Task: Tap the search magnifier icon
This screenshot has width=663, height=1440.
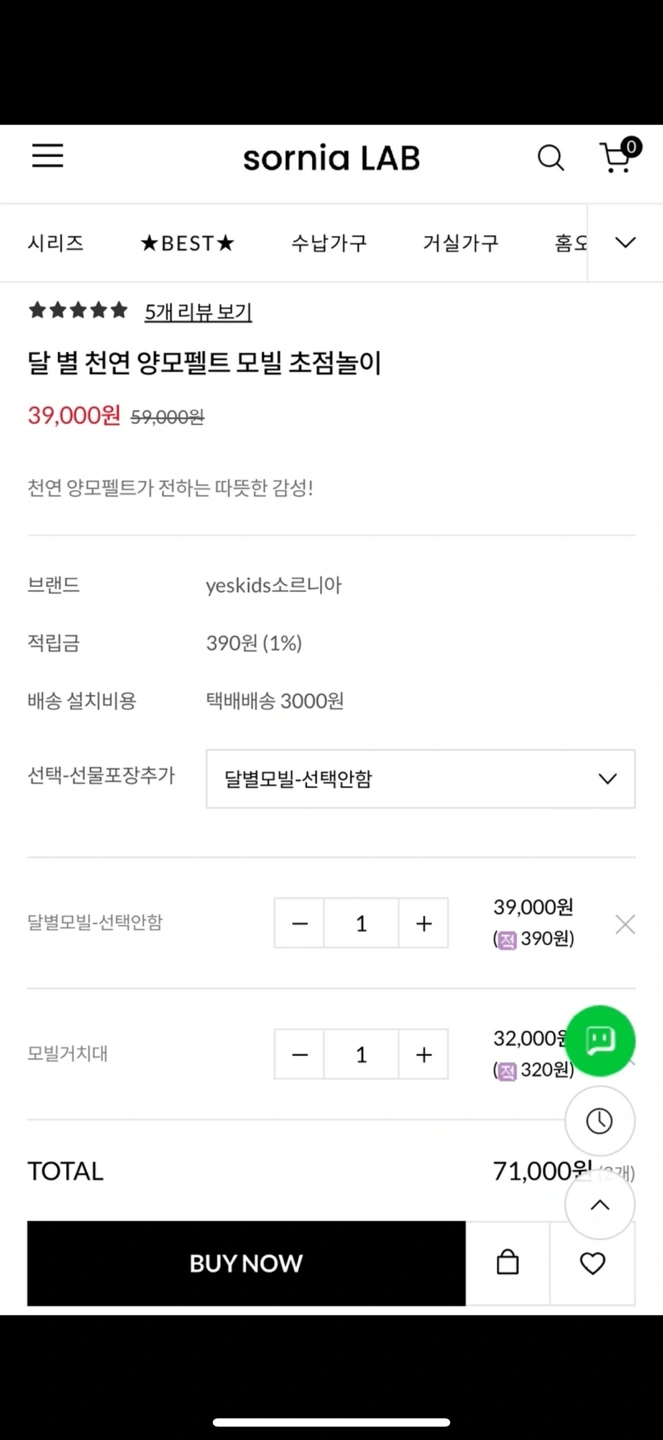Action: [x=551, y=157]
